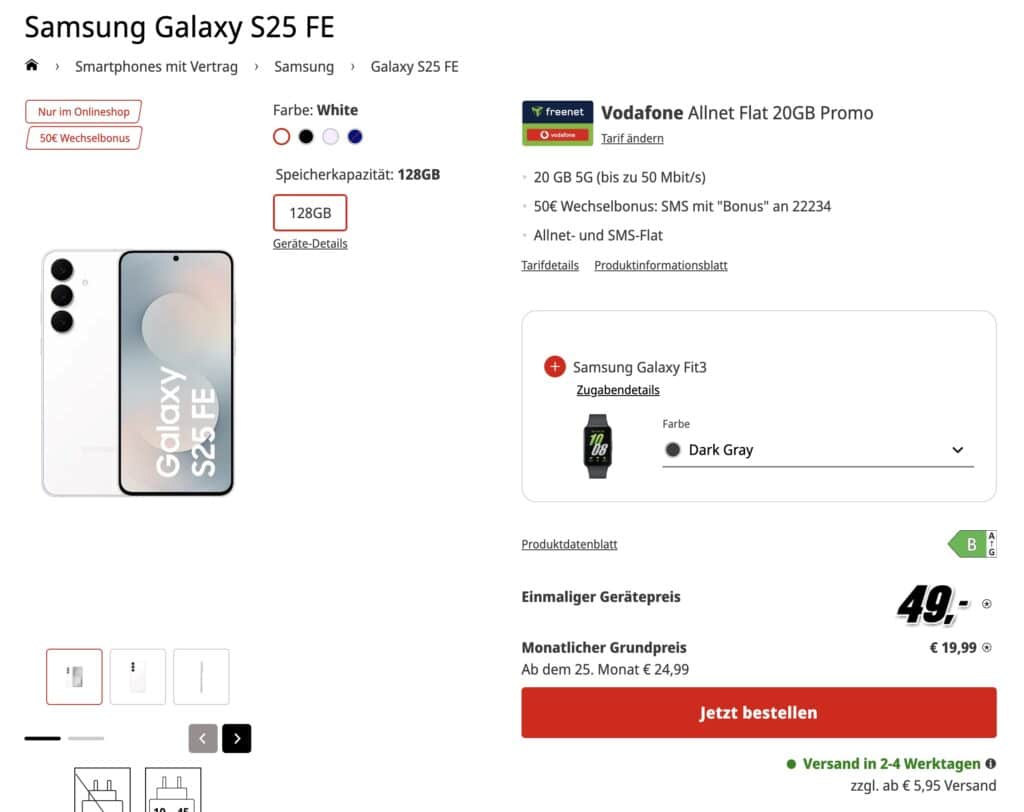Select the 128GB storage capacity option
This screenshot has height=812, width=1024.
click(x=310, y=213)
